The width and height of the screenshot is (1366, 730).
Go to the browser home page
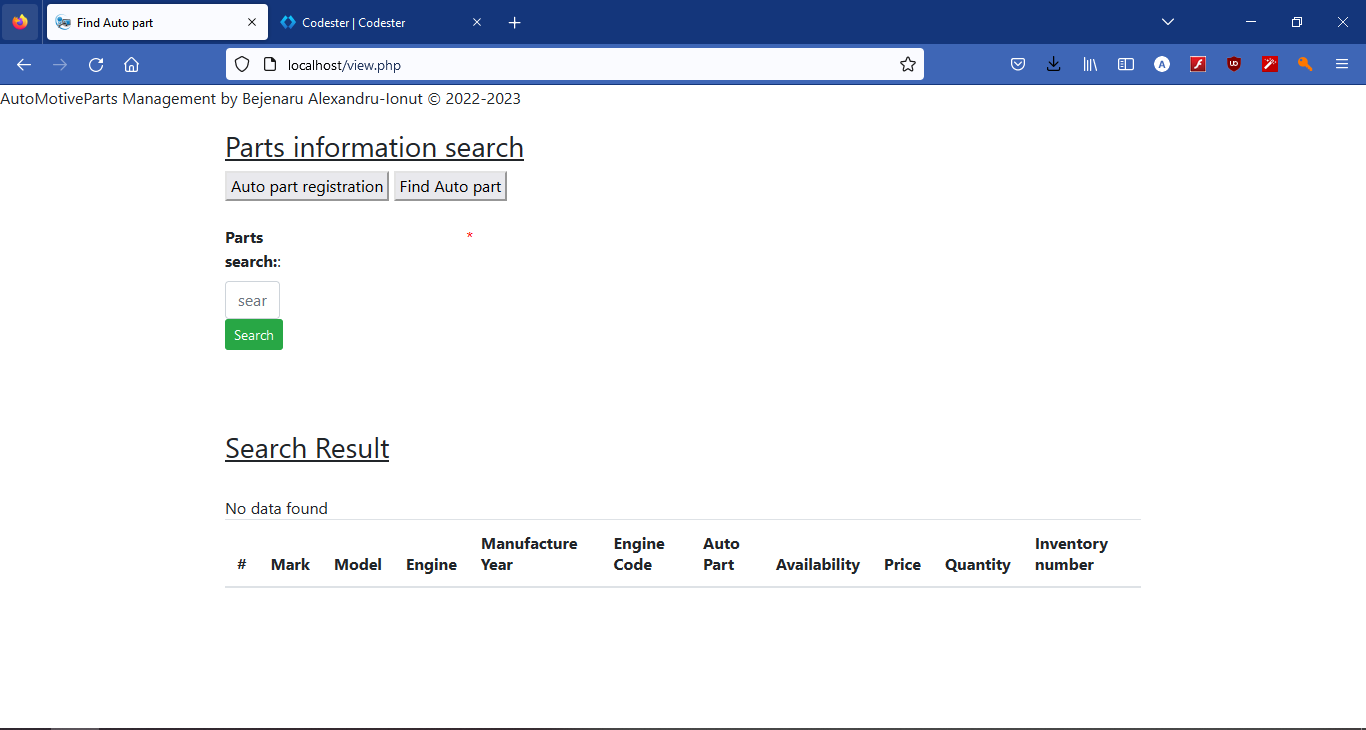[x=131, y=65]
